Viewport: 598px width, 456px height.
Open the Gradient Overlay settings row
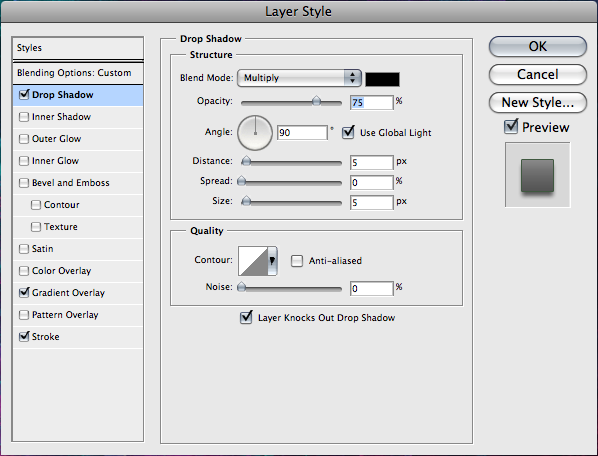[x=78, y=293]
